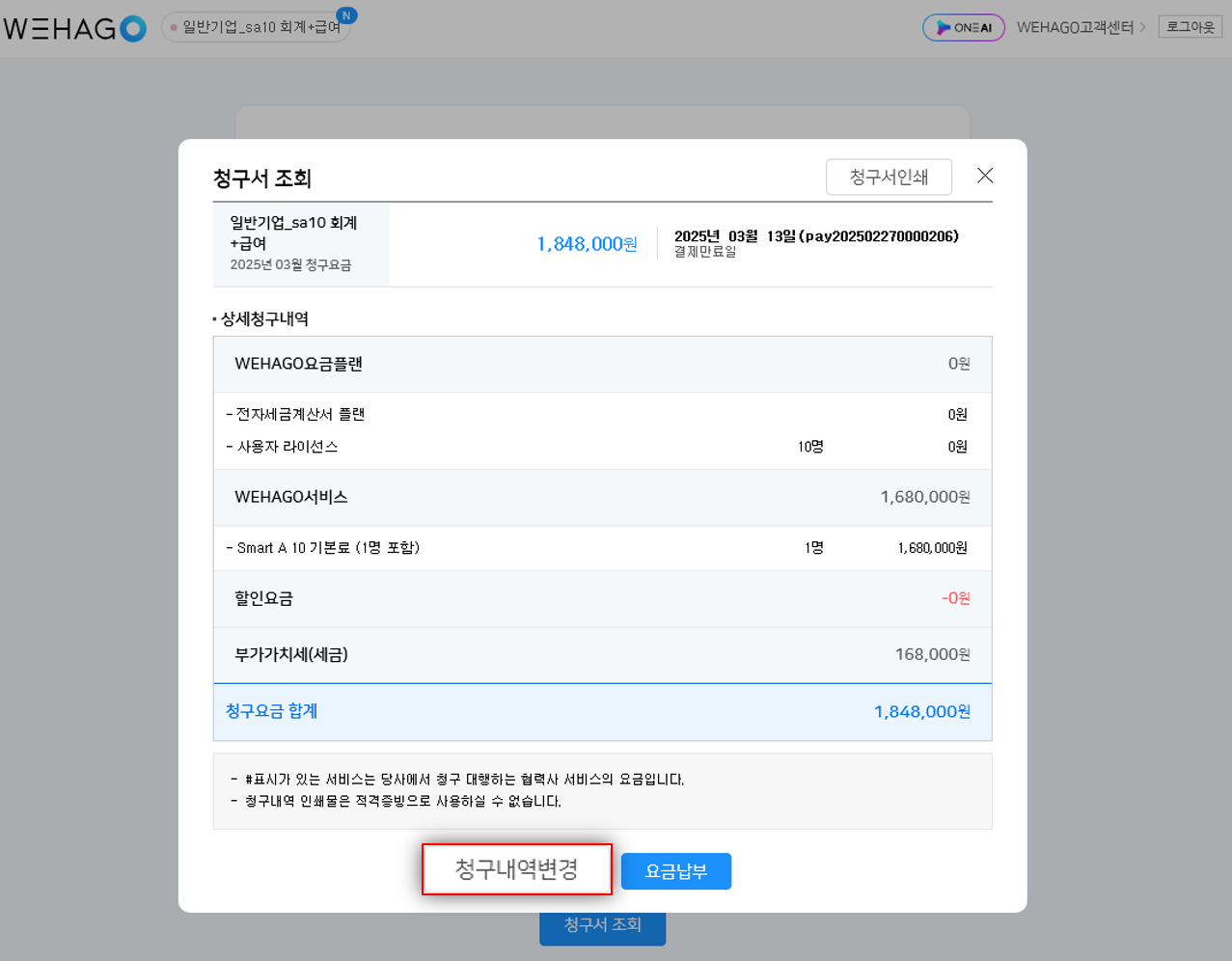The image size is (1232, 961).
Task: Click the 10명 user count
Action: pyautogui.click(x=810, y=447)
